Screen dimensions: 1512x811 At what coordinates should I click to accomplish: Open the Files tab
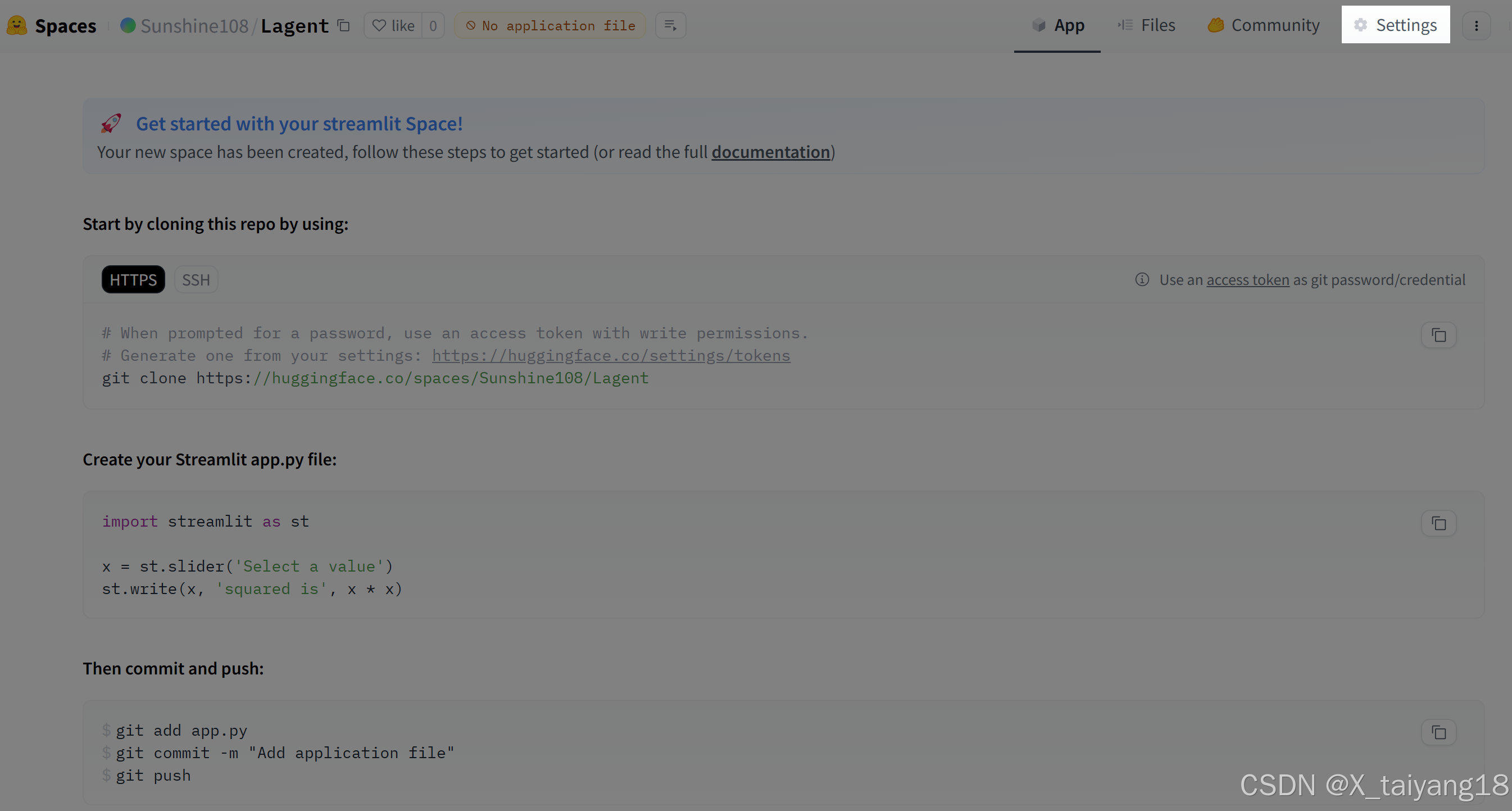click(x=1146, y=25)
